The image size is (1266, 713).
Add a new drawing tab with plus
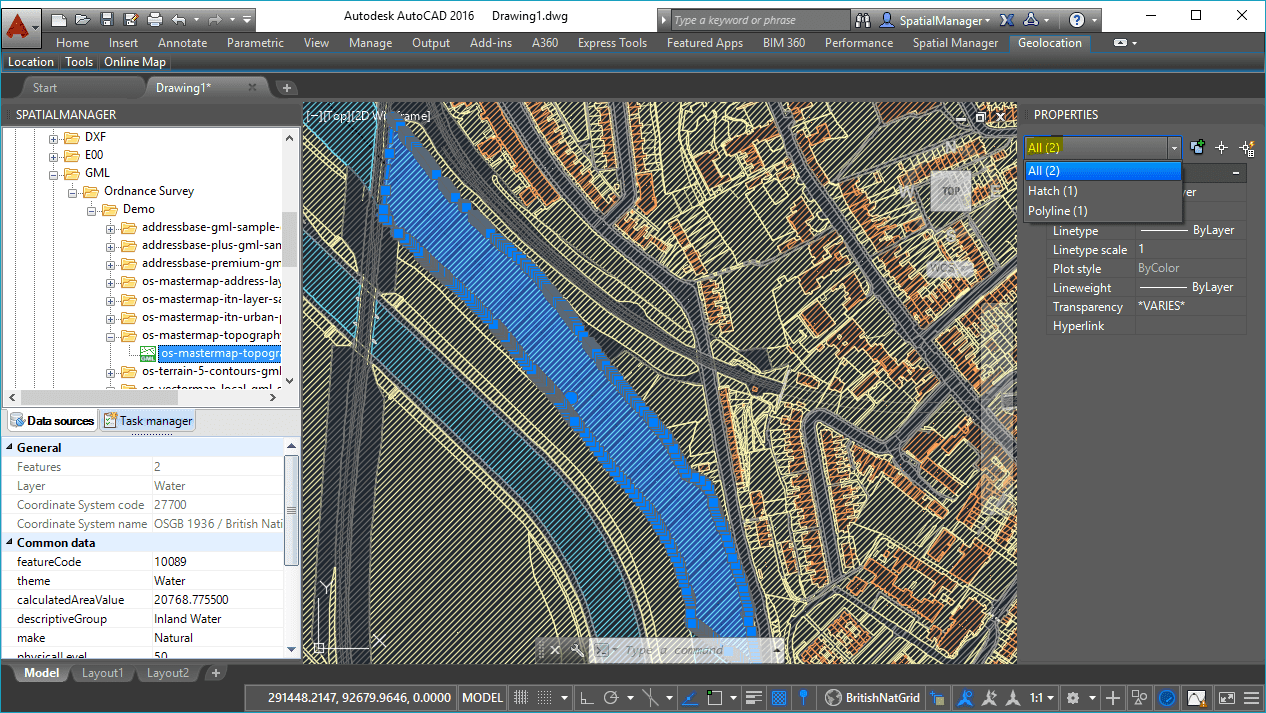pyautogui.click(x=286, y=88)
